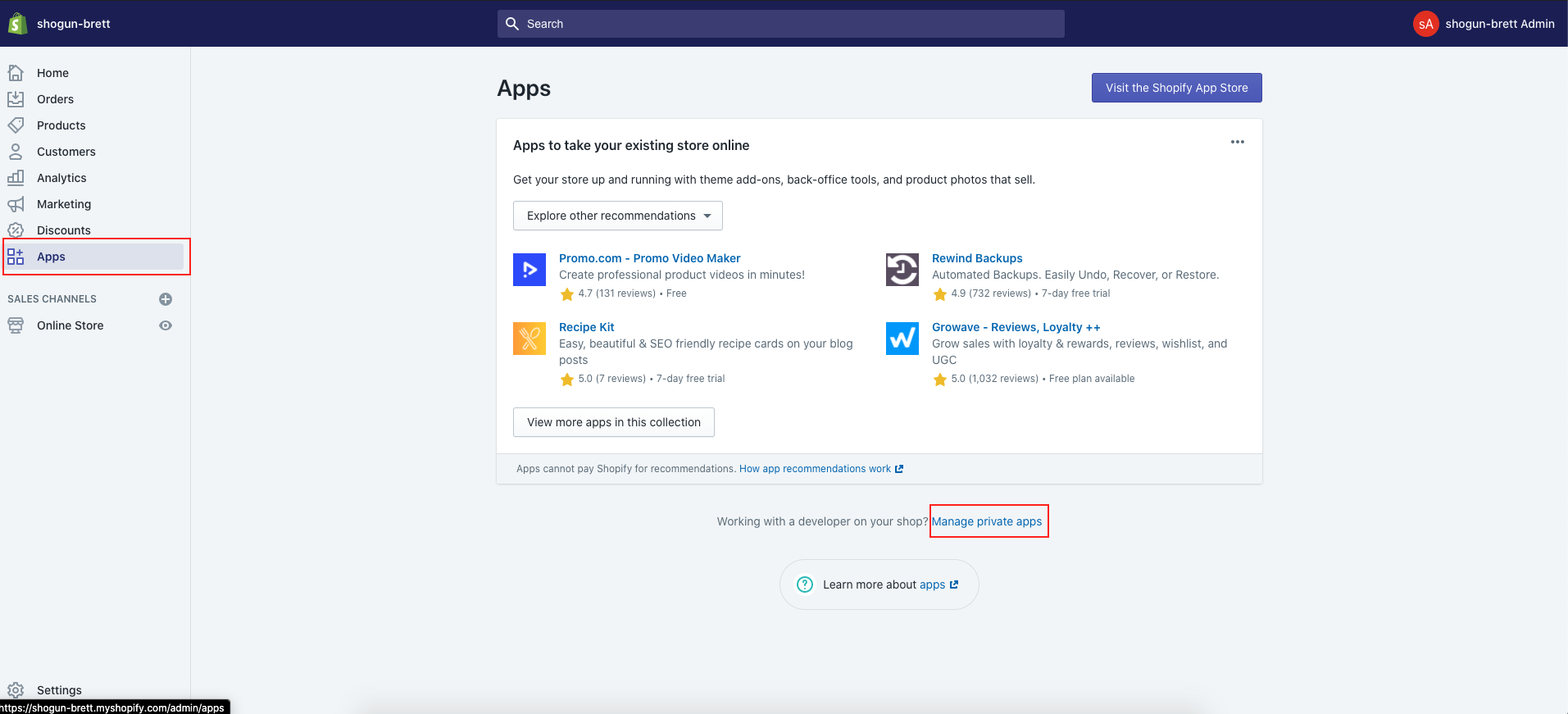This screenshot has height=714, width=1568.
Task: Click the Shopify bag logo
Action: point(17,24)
